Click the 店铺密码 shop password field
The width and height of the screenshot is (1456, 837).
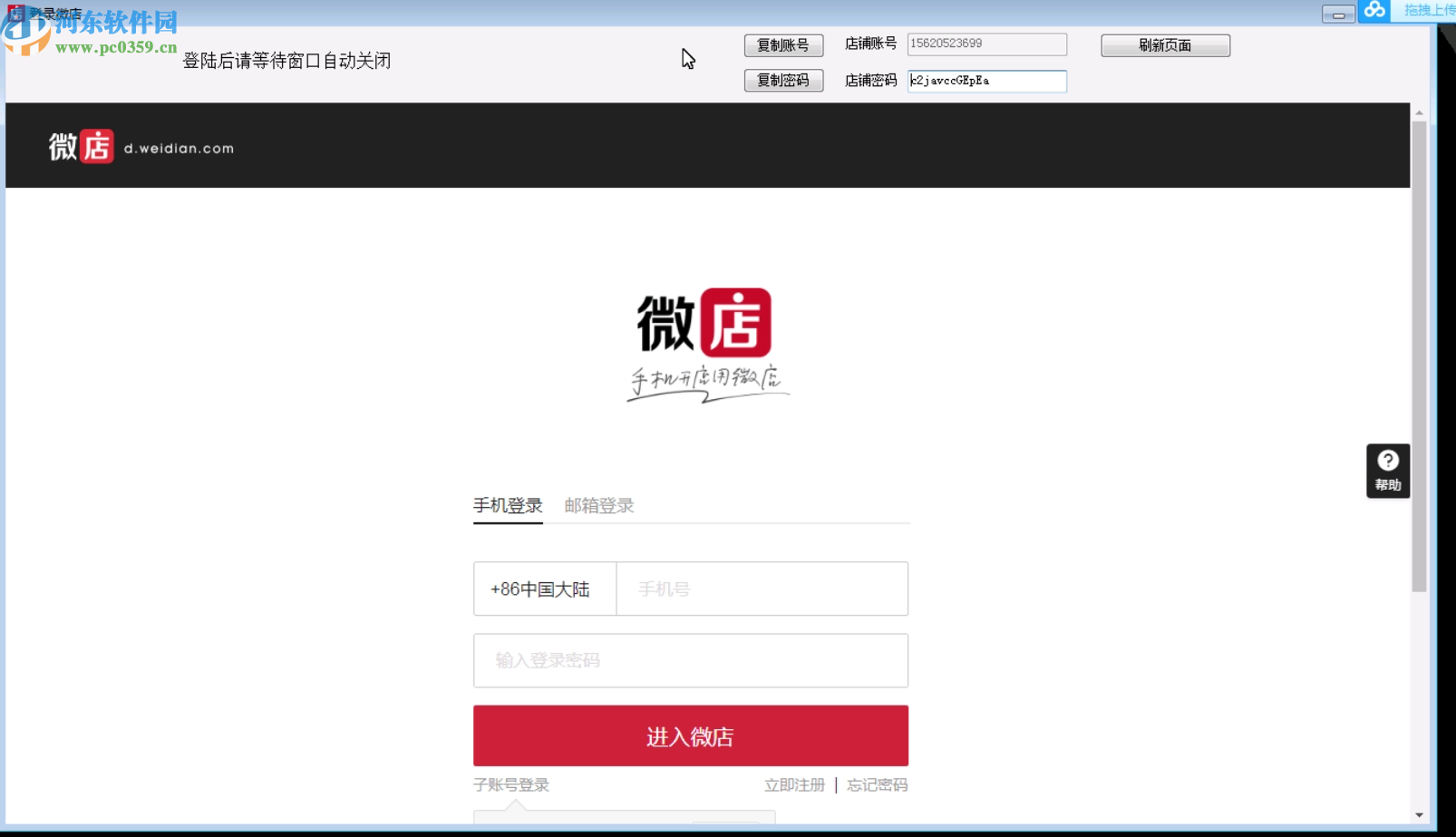pyautogui.click(x=986, y=81)
